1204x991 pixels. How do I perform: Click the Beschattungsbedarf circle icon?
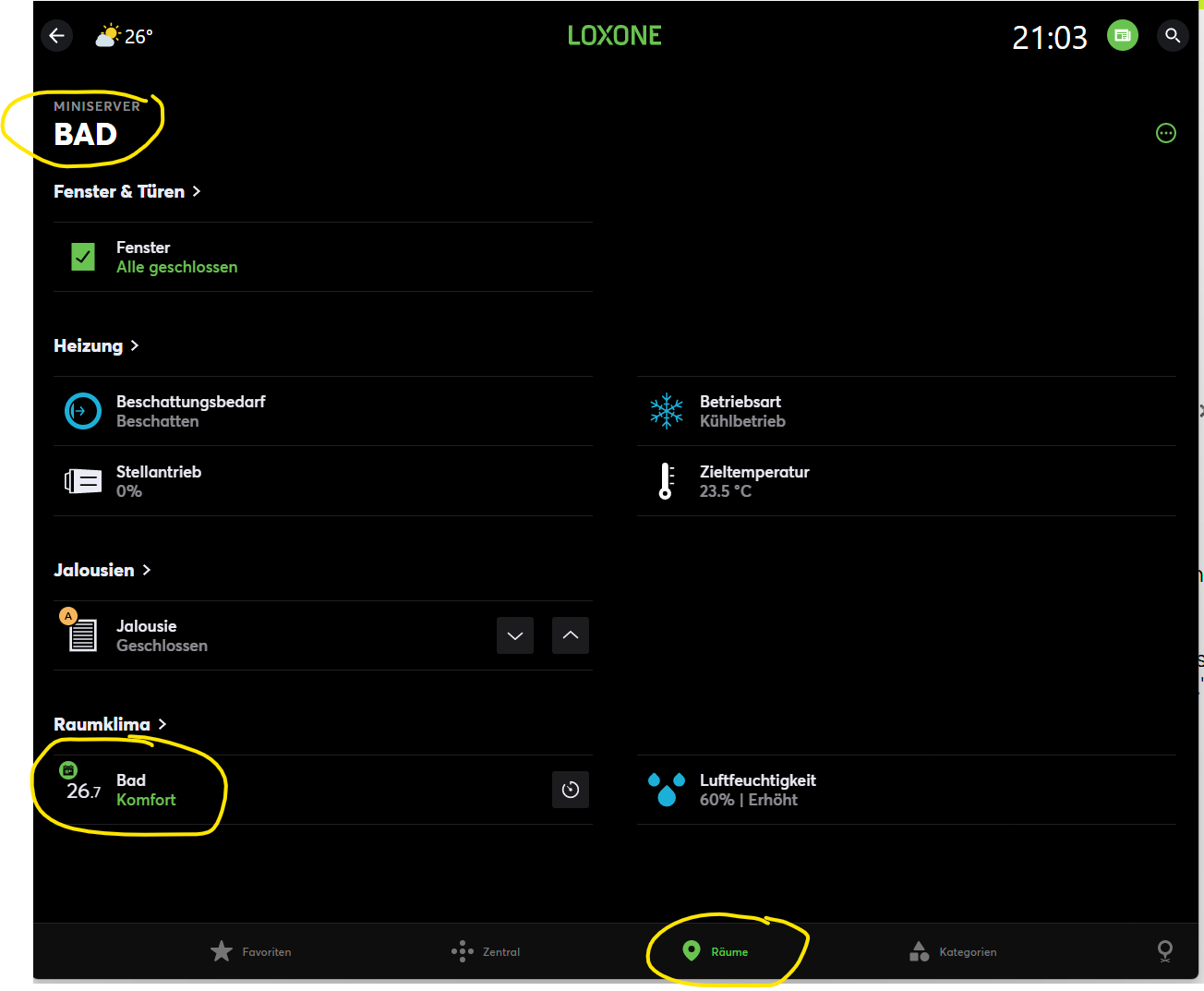pos(83,411)
